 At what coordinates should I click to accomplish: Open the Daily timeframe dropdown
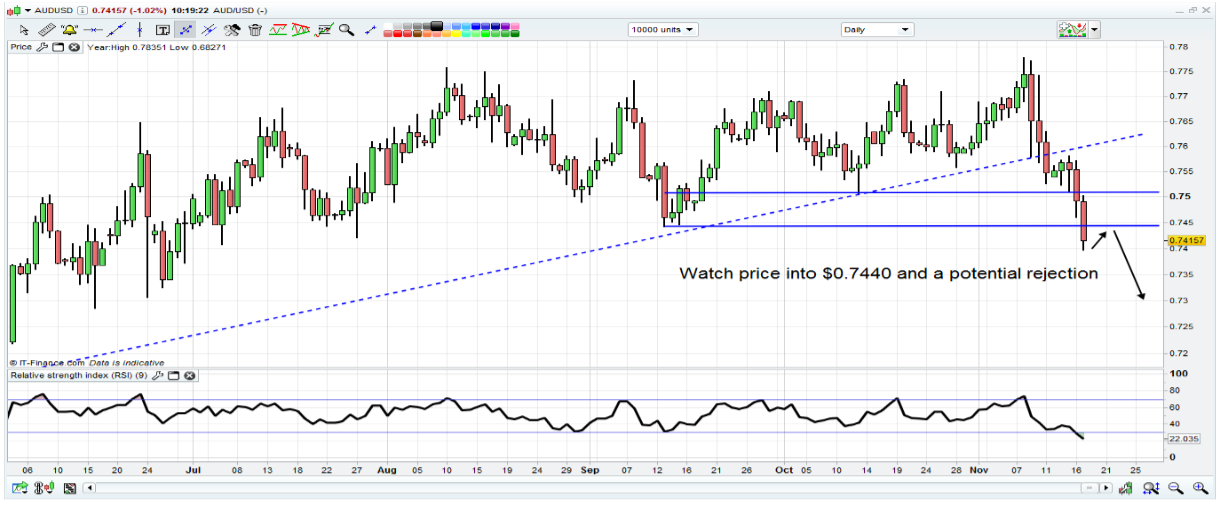coord(877,30)
